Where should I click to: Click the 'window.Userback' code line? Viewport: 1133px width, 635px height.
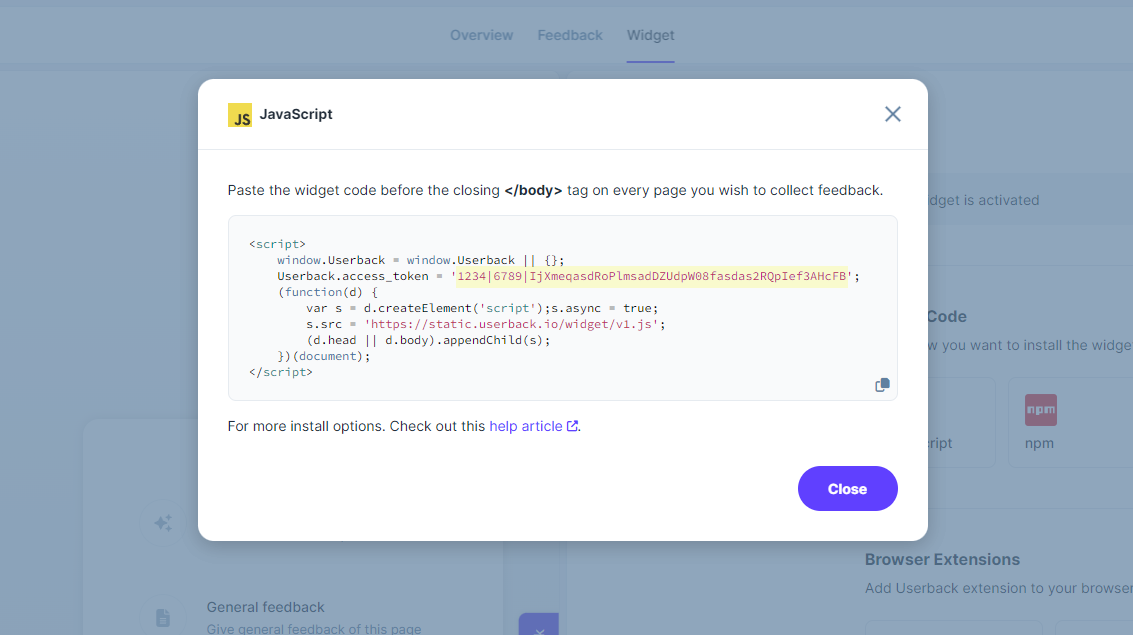421,260
